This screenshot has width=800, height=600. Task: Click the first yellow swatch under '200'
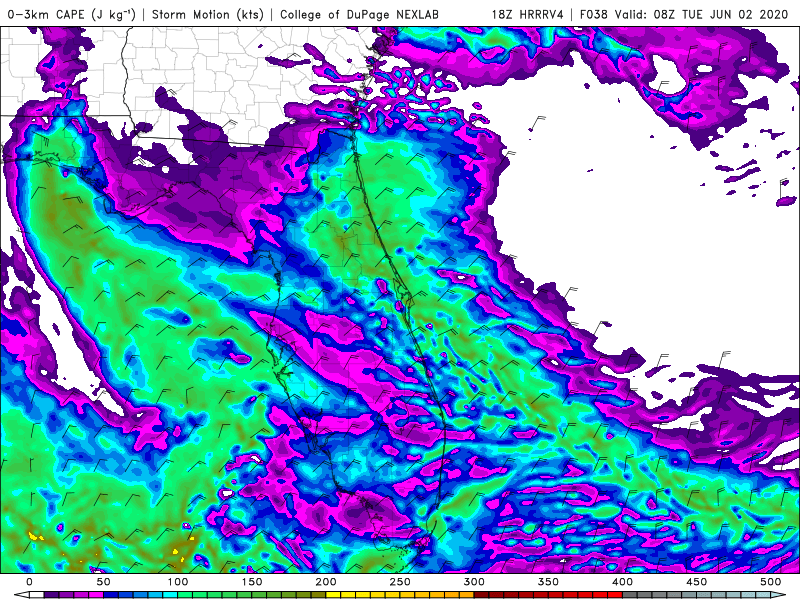[x=333, y=595]
